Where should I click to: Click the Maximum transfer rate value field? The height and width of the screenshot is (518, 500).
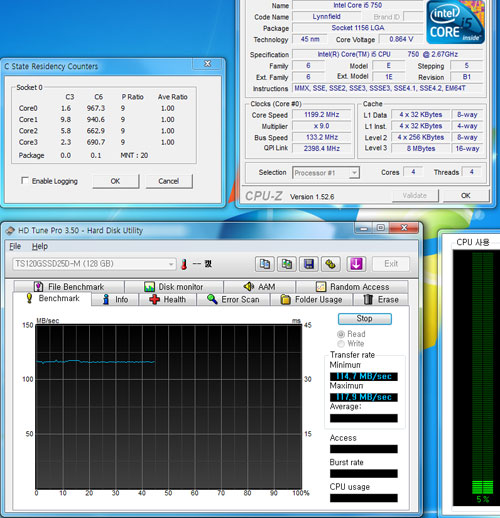coord(364,397)
